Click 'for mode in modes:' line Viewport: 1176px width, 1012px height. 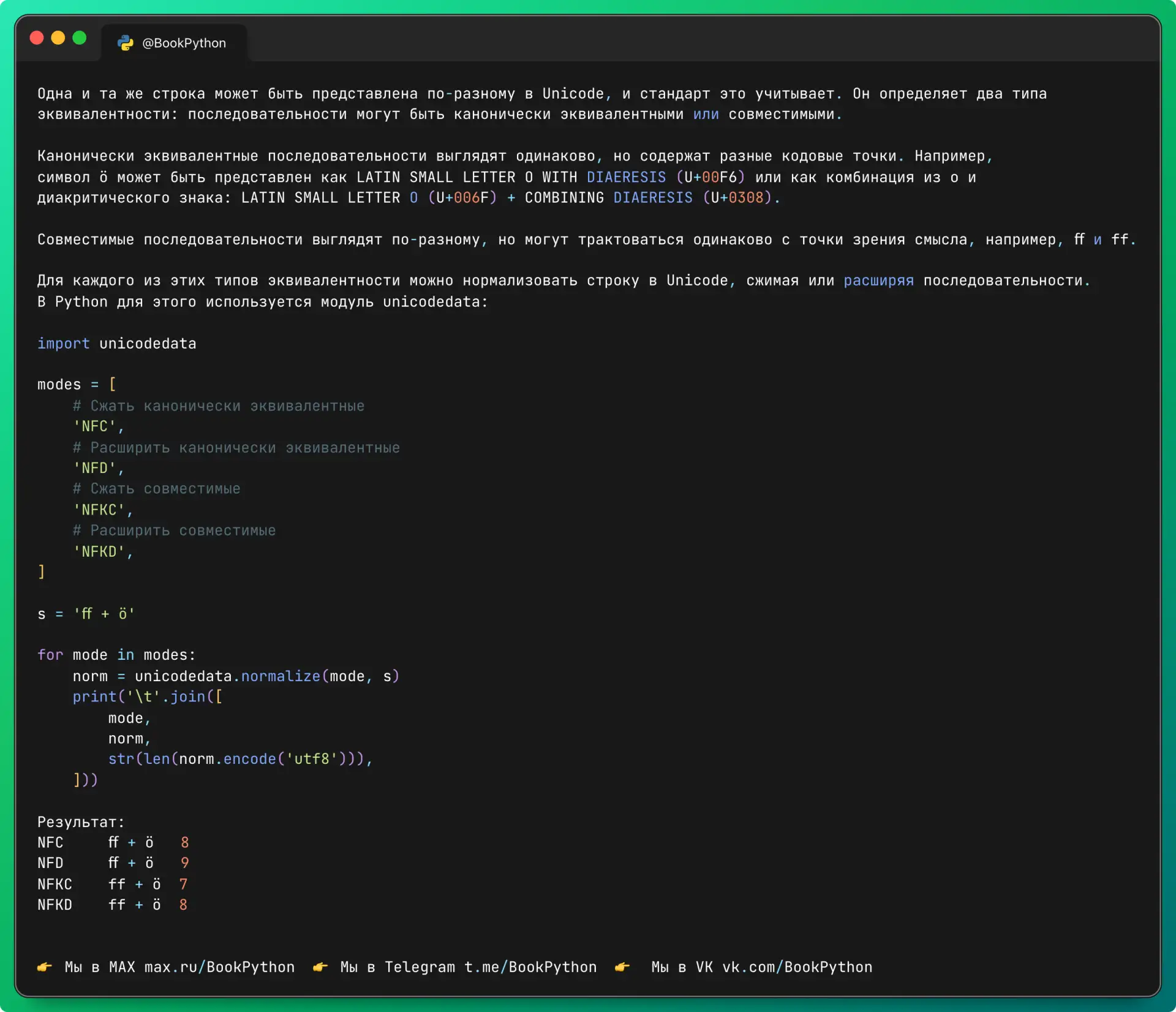[x=116, y=655]
